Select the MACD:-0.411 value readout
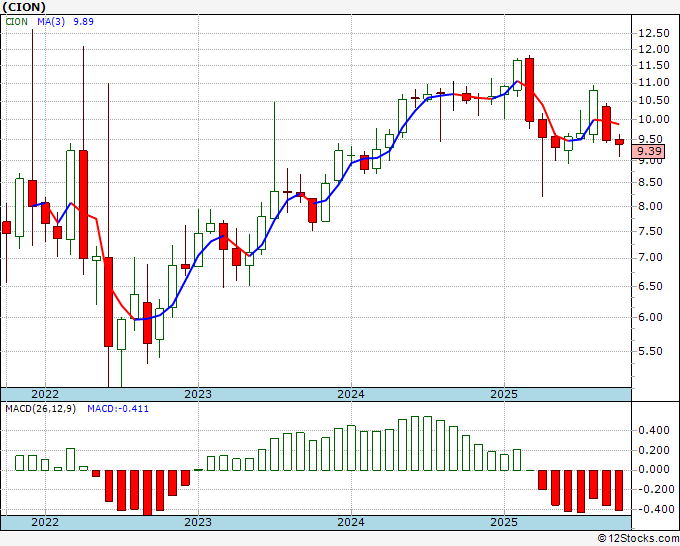The height and width of the screenshot is (546, 680). point(118,409)
